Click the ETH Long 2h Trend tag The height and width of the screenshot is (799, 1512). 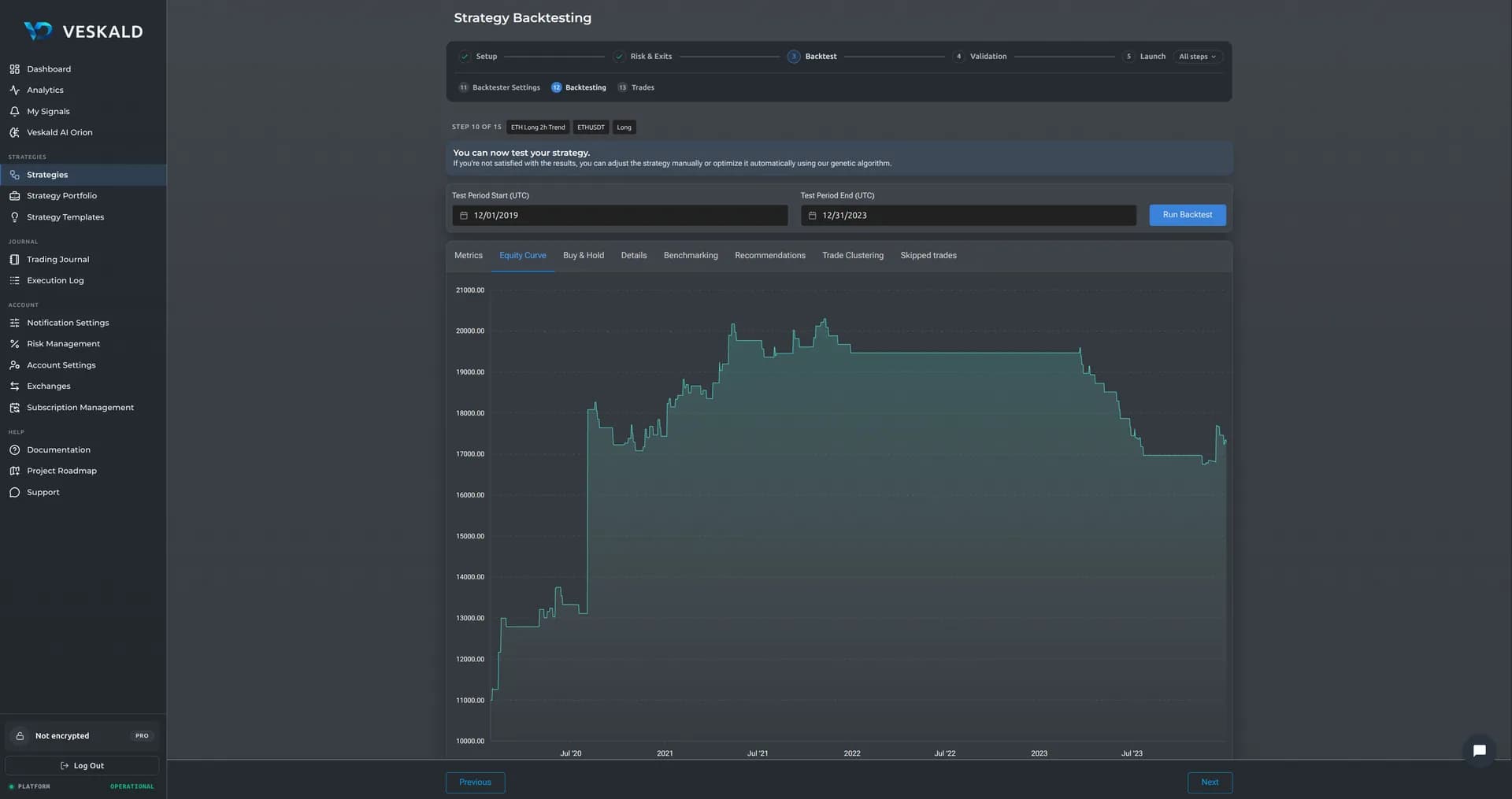(538, 128)
